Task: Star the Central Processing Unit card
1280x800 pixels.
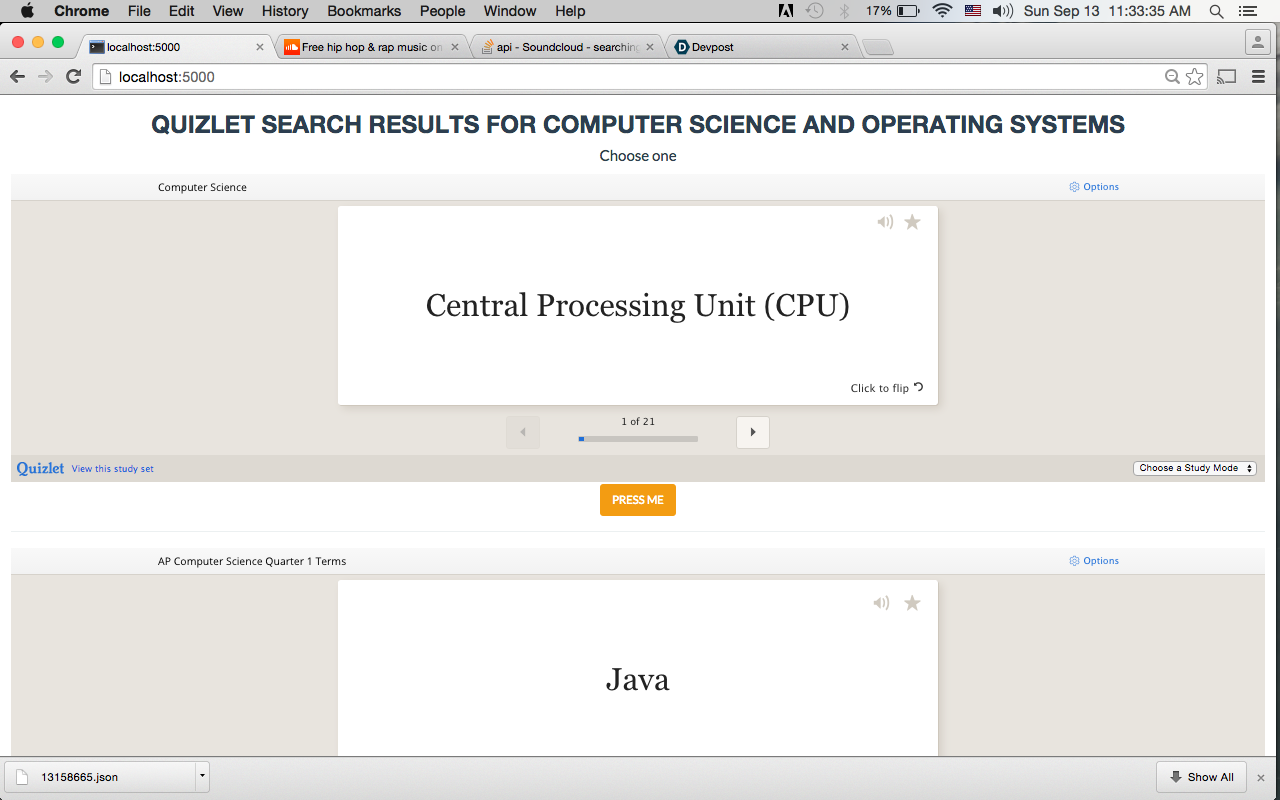Action: (912, 222)
